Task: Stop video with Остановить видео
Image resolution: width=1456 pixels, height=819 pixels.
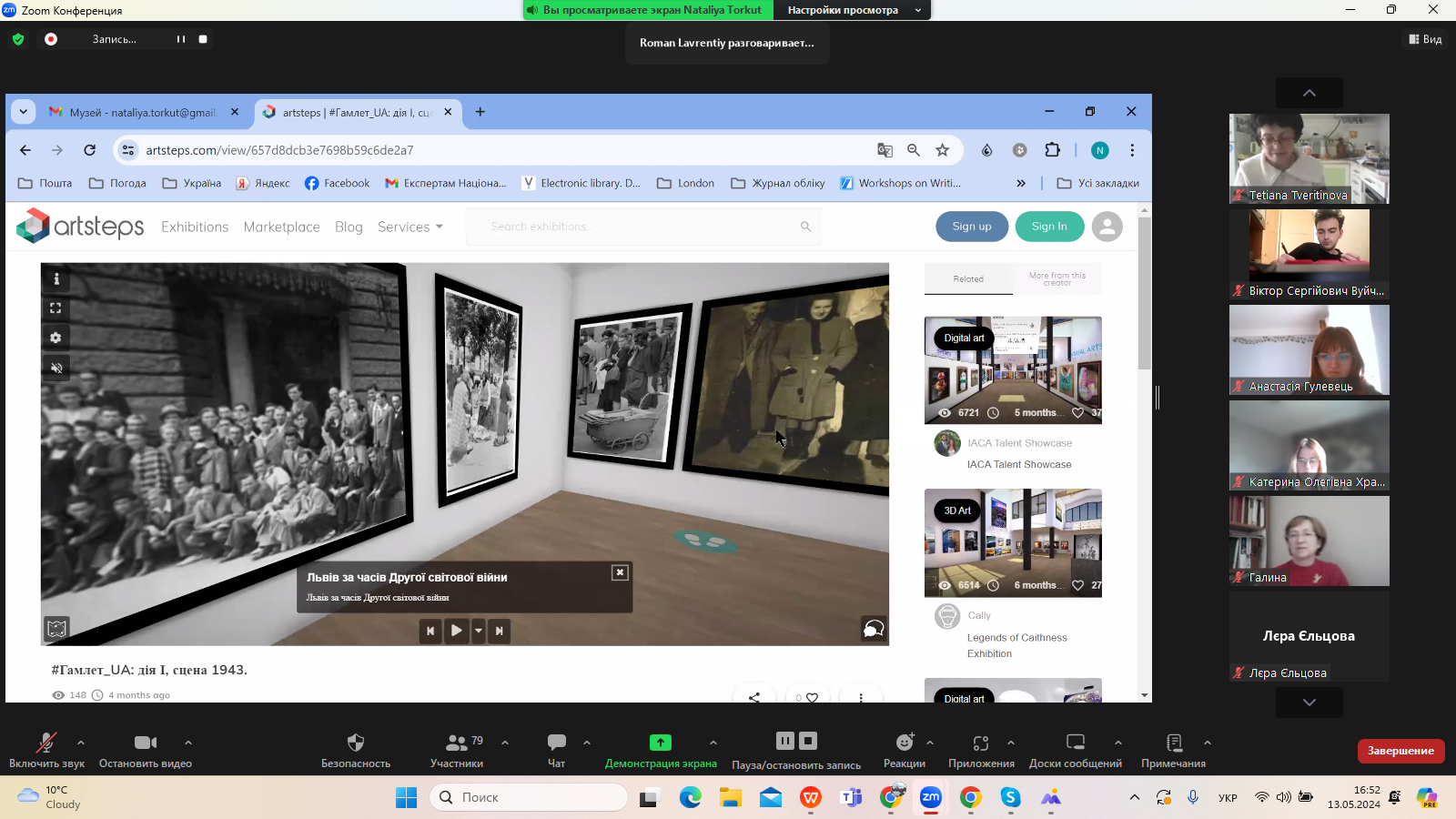Action: pyautogui.click(x=145, y=743)
